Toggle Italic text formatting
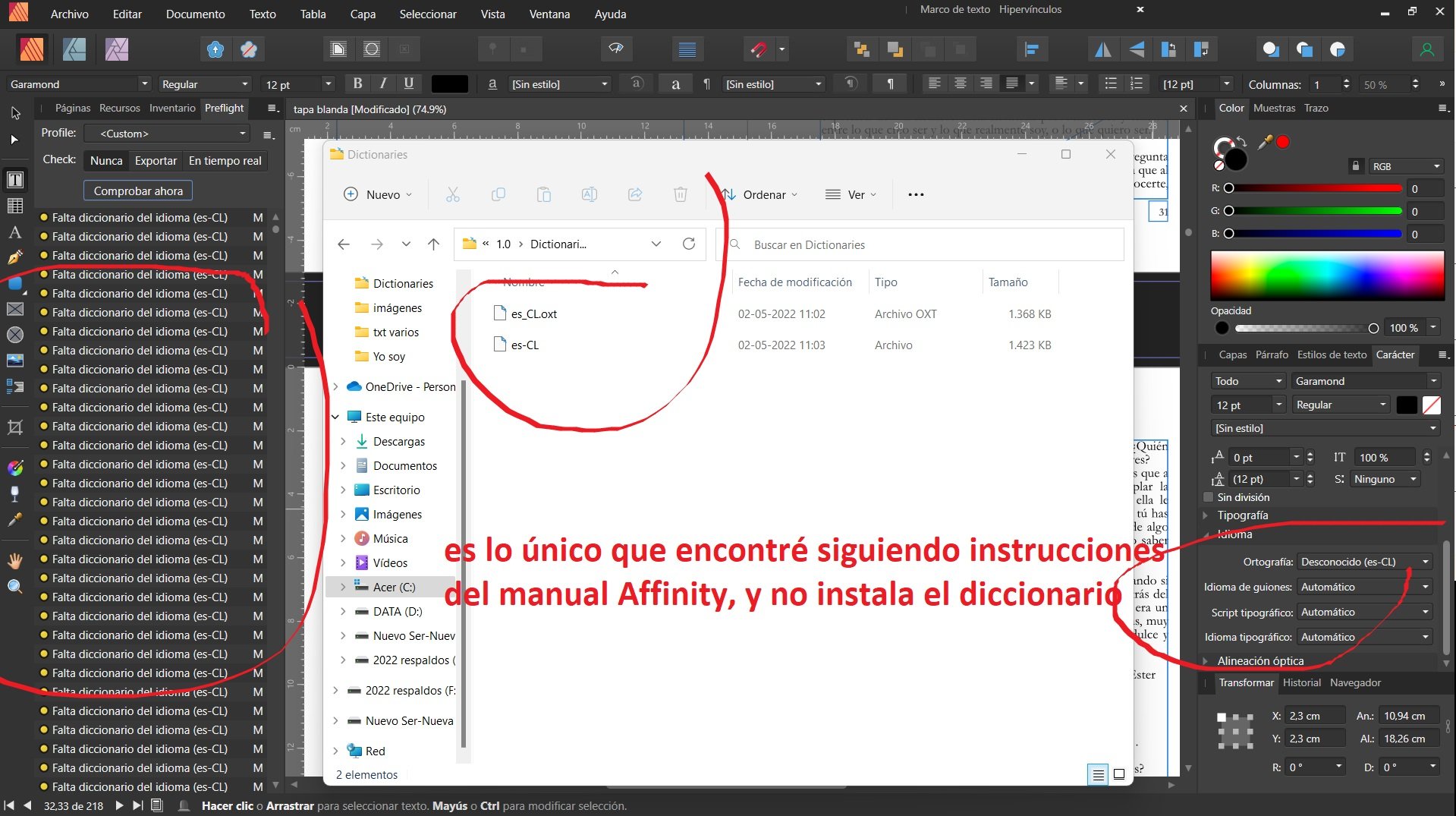Screen dimensions: 1456x816 pos(383,83)
